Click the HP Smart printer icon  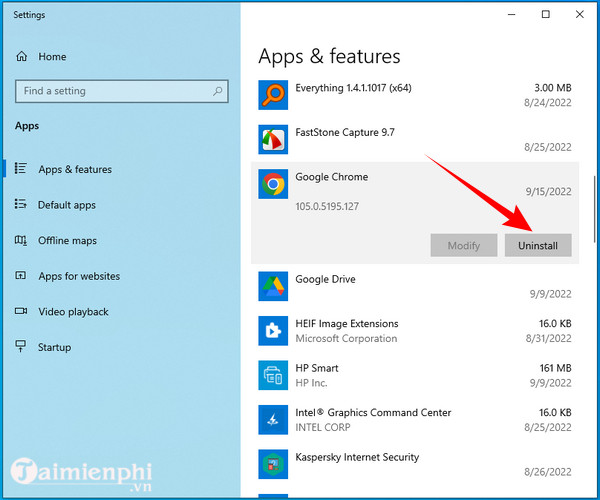(273, 375)
